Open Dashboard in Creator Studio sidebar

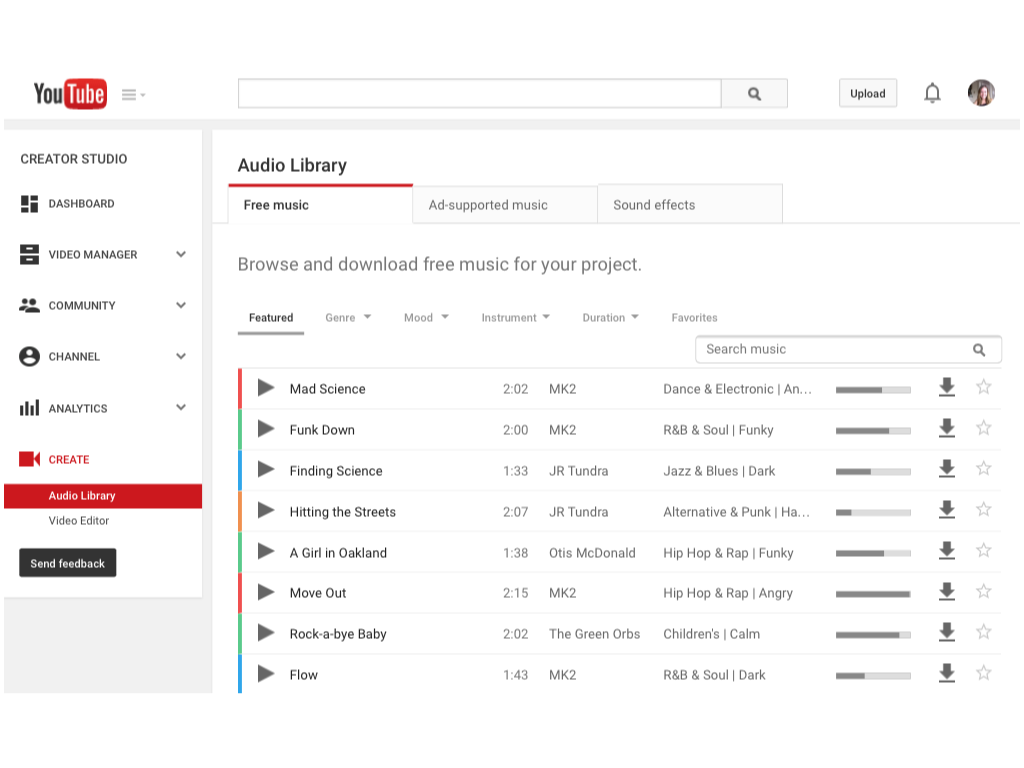click(67, 204)
